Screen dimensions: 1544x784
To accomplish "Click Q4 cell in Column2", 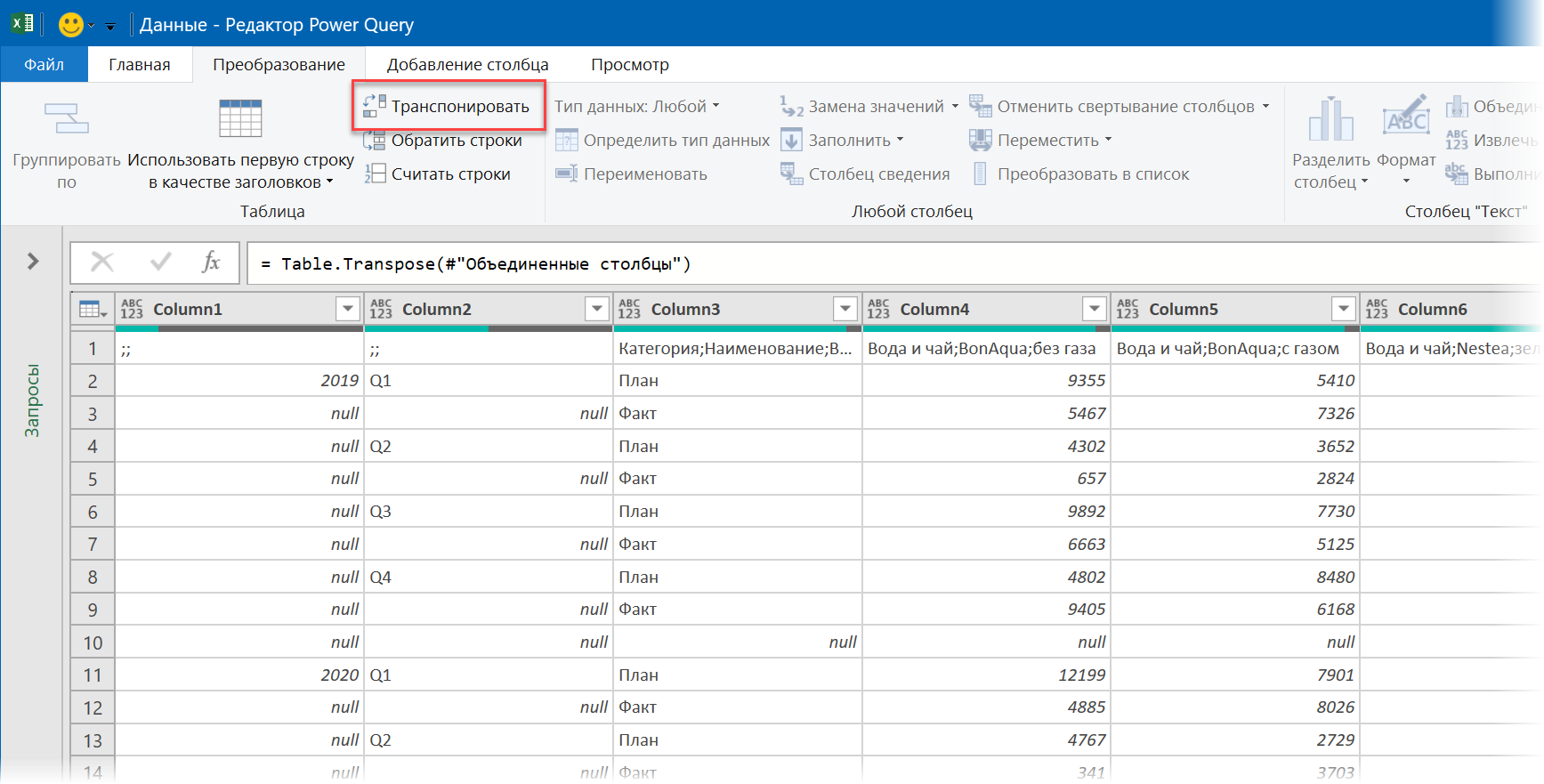I will pyautogui.click(x=489, y=577).
